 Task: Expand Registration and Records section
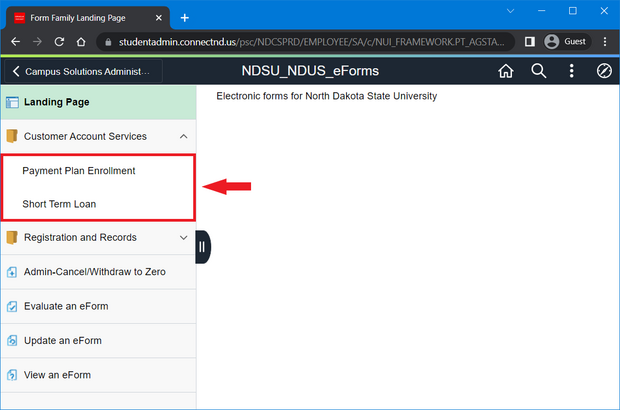coord(183,238)
